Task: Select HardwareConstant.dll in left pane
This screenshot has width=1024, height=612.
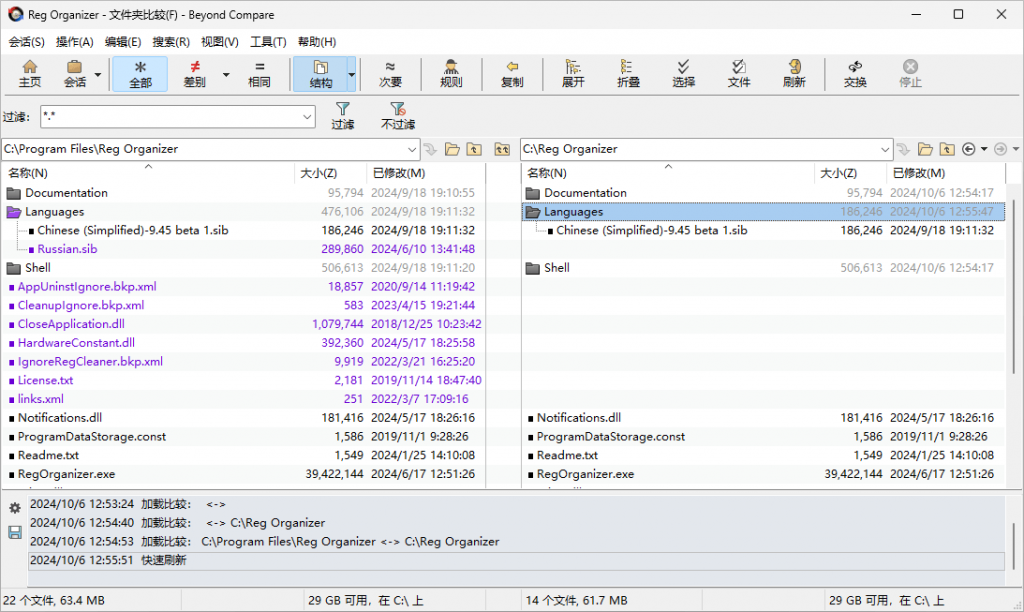Action: (x=76, y=343)
